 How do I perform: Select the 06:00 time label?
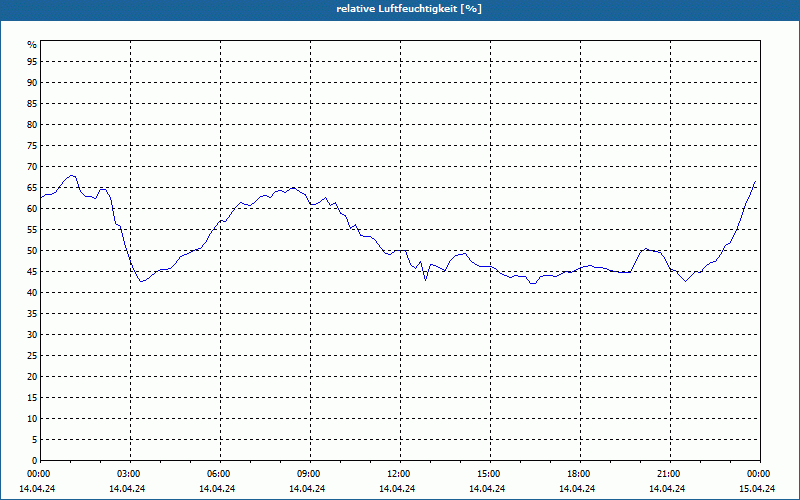tap(220, 474)
